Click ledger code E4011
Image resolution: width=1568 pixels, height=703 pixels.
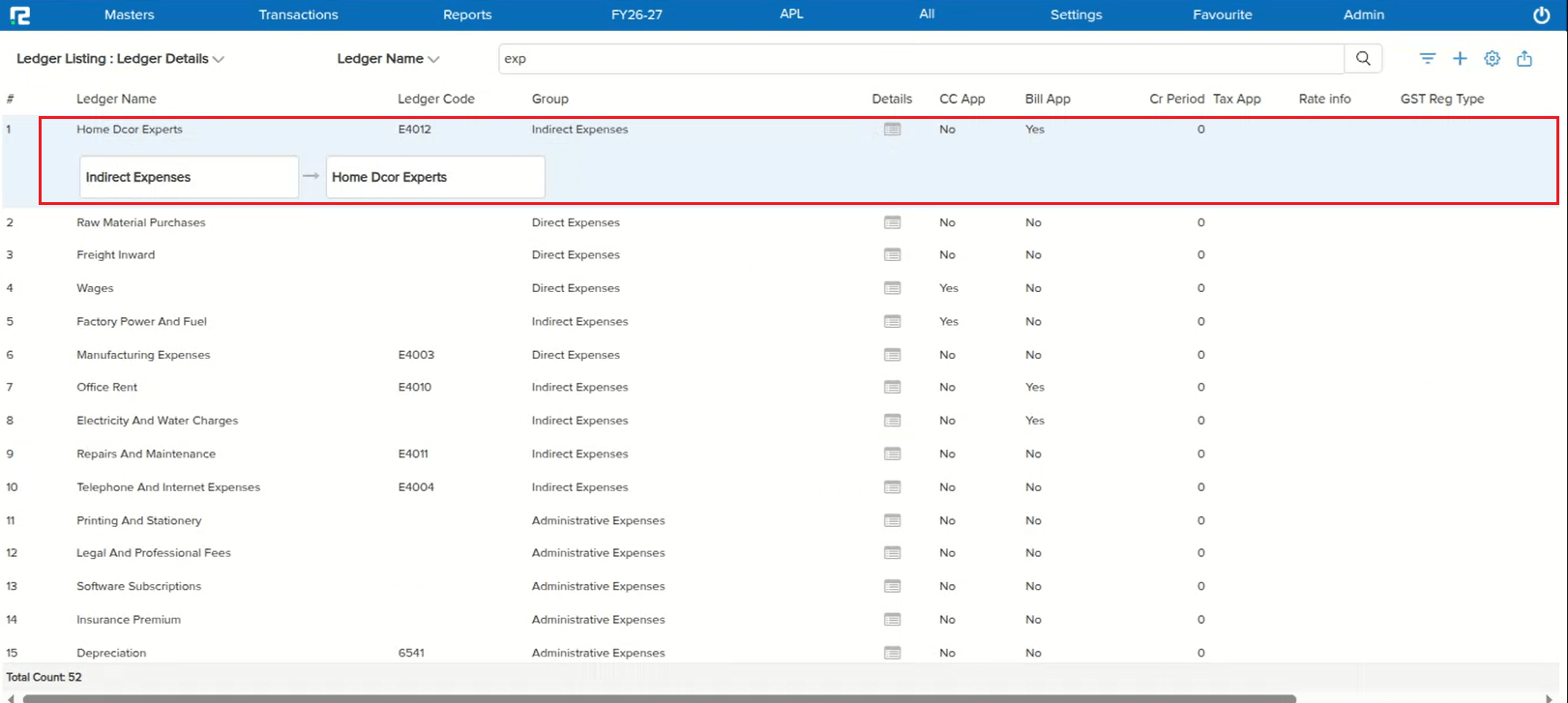pyautogui.click(x=413, y=454)
